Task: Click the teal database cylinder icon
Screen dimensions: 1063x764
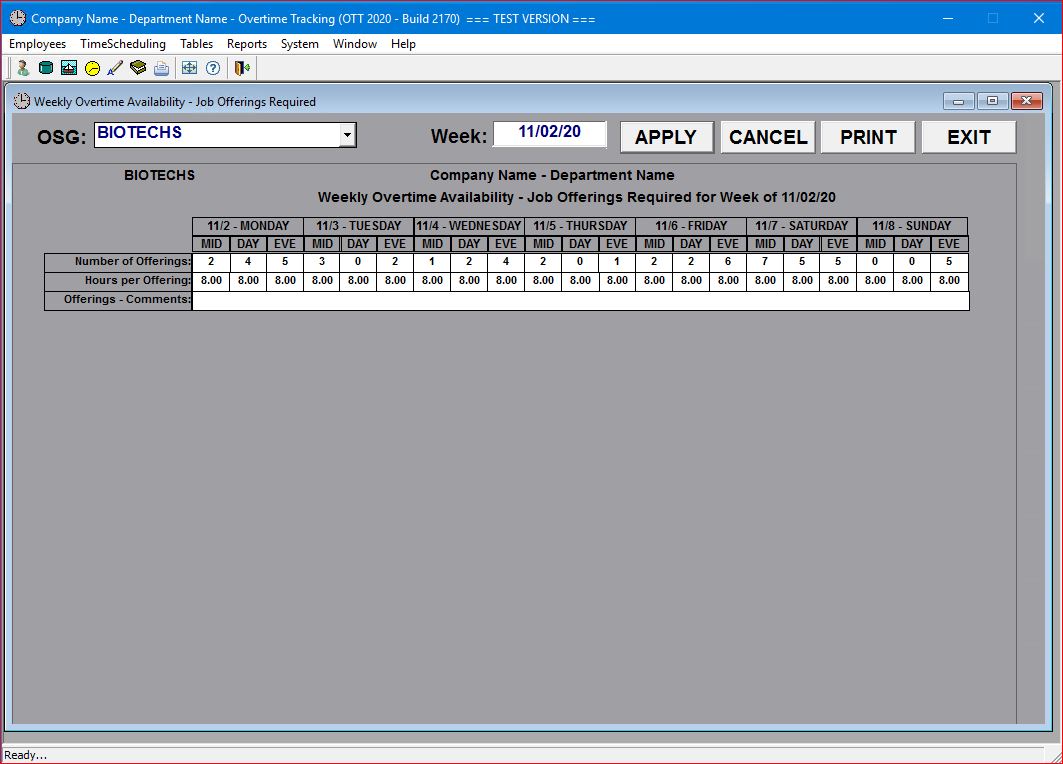Action: tap(46, 68)
